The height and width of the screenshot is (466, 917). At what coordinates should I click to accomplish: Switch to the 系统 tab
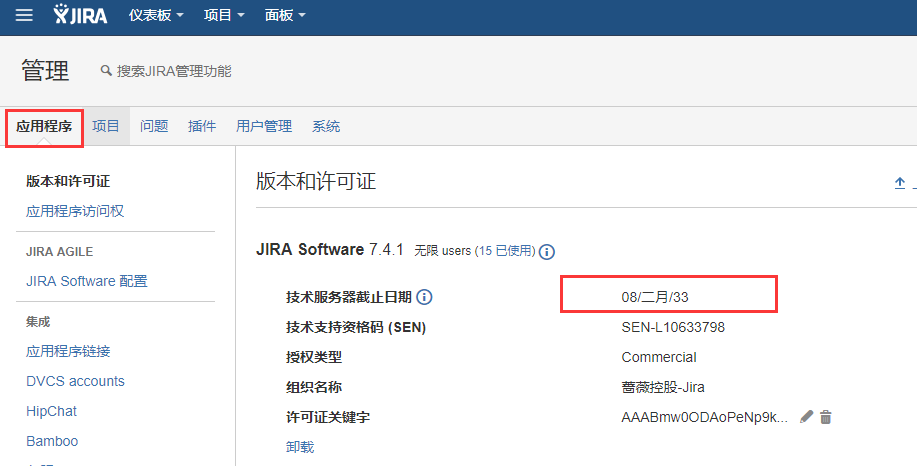tap(326, 126)
